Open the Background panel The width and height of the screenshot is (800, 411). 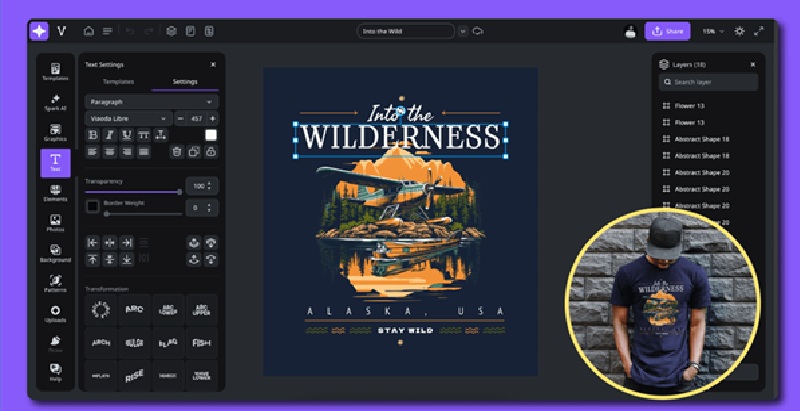[x=55, y=254]
